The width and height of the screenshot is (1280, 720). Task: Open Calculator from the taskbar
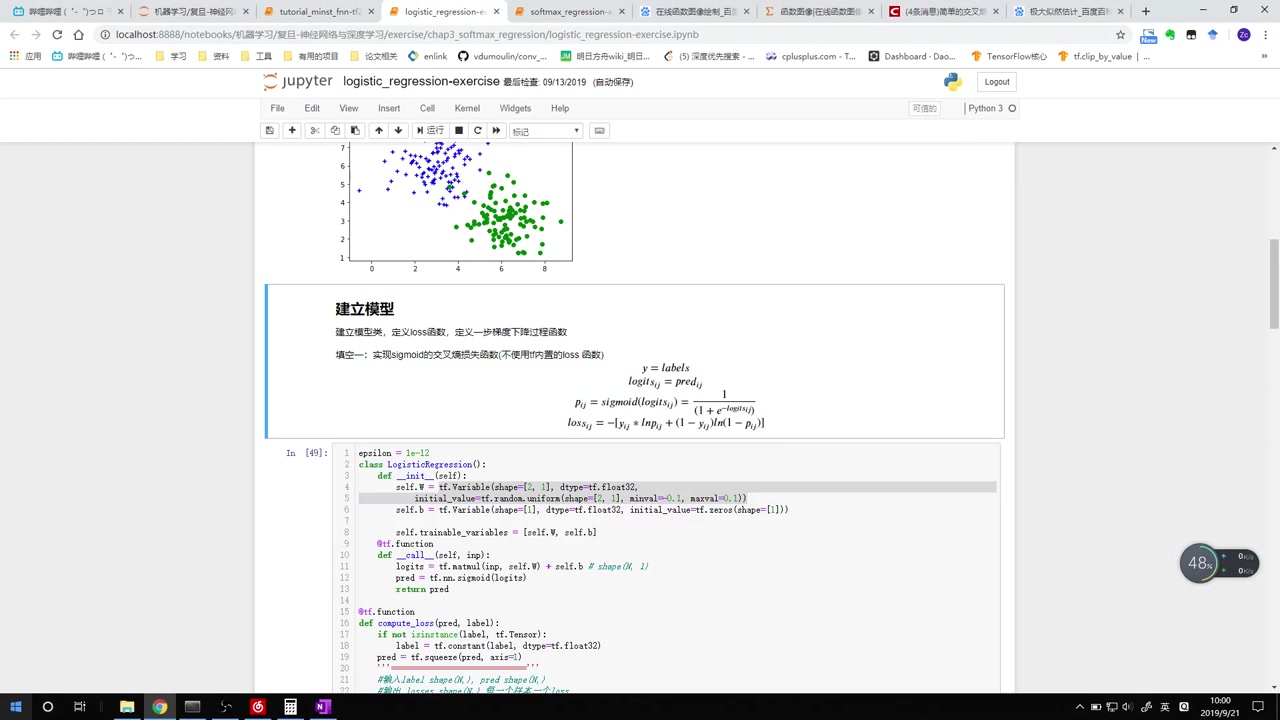(x=290, y=706)
